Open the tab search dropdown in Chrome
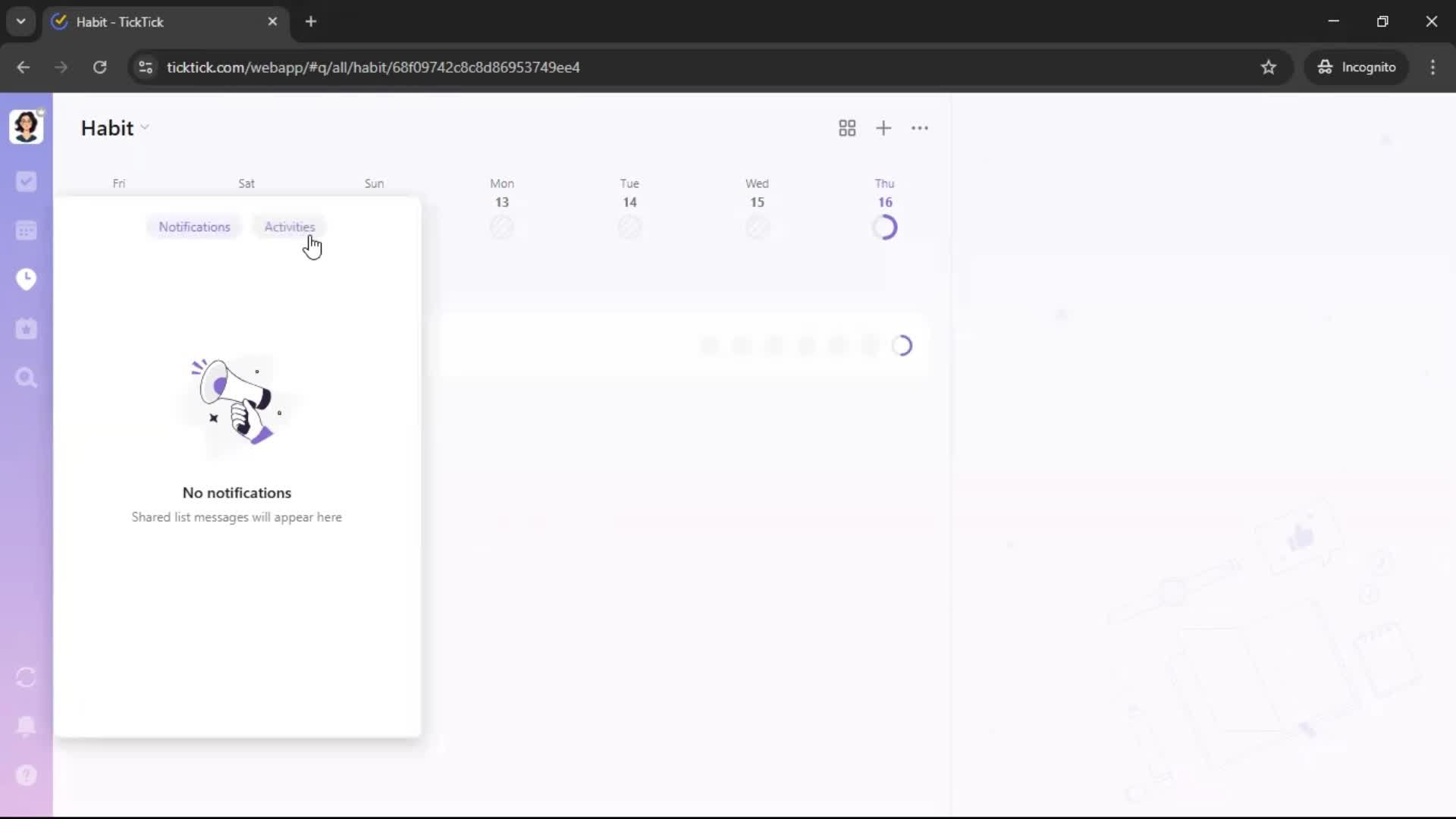This screenshot has height=819, width=1456. coord(20,21)
